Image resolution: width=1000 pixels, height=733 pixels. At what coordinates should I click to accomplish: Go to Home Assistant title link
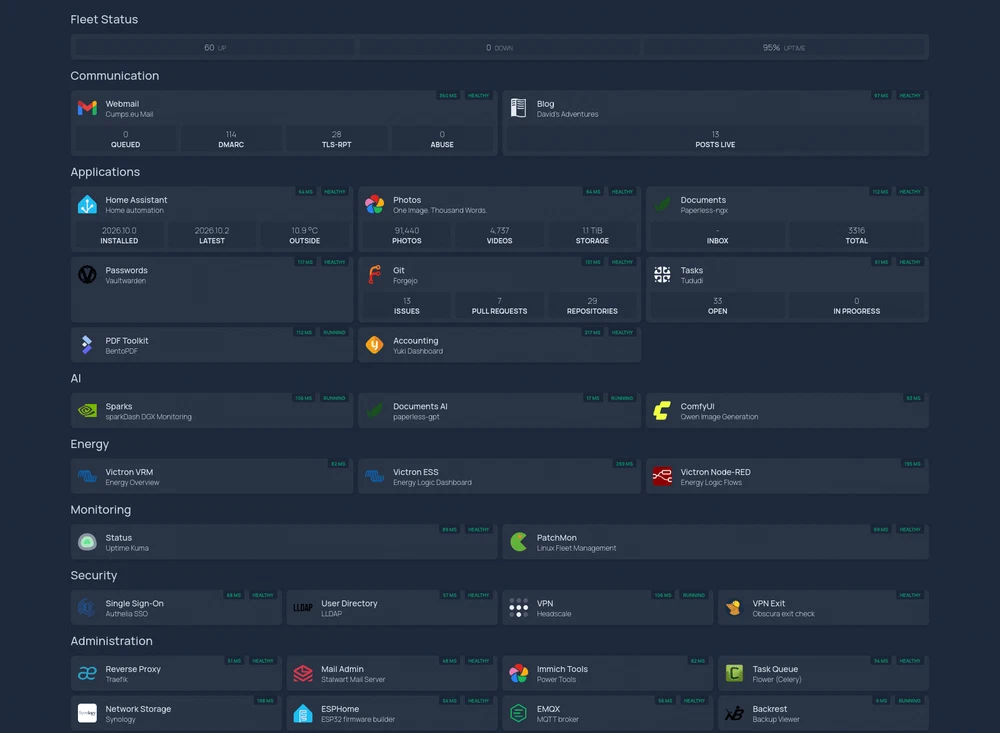(136, 200)
